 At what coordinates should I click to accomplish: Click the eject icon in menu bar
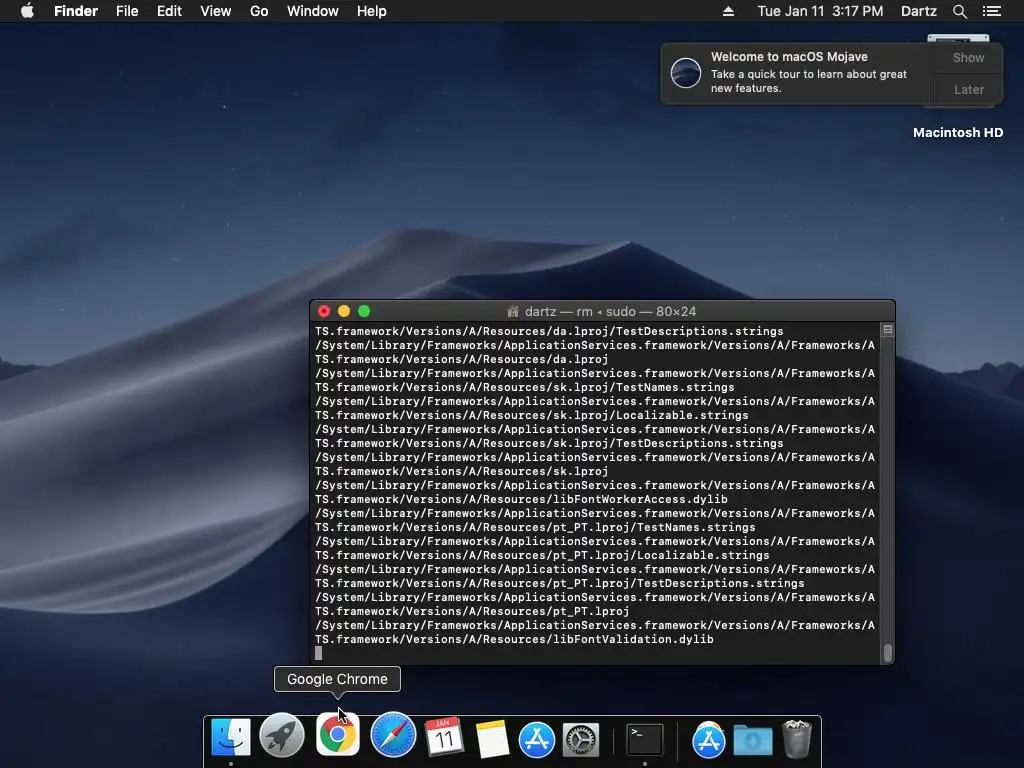tap(728, 11)
